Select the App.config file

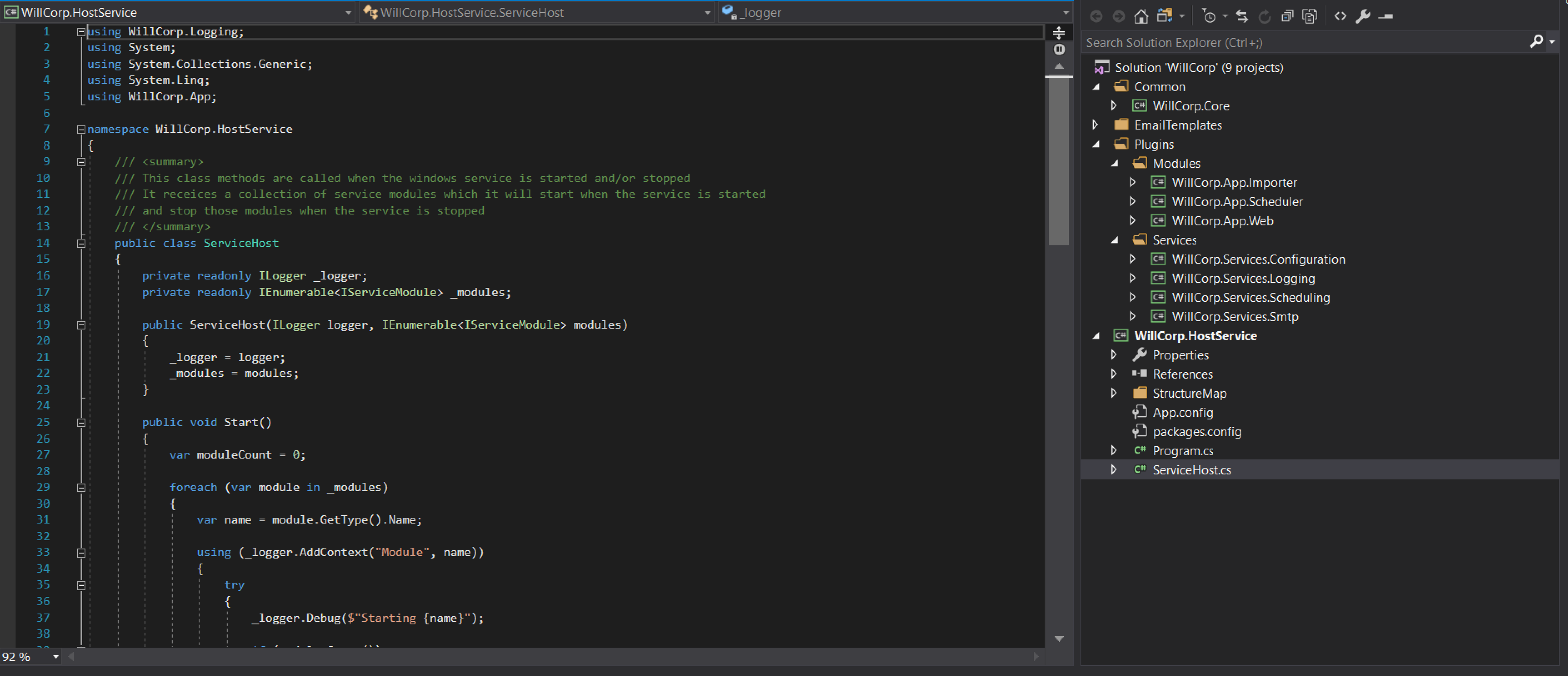[x=1183, y=412]
